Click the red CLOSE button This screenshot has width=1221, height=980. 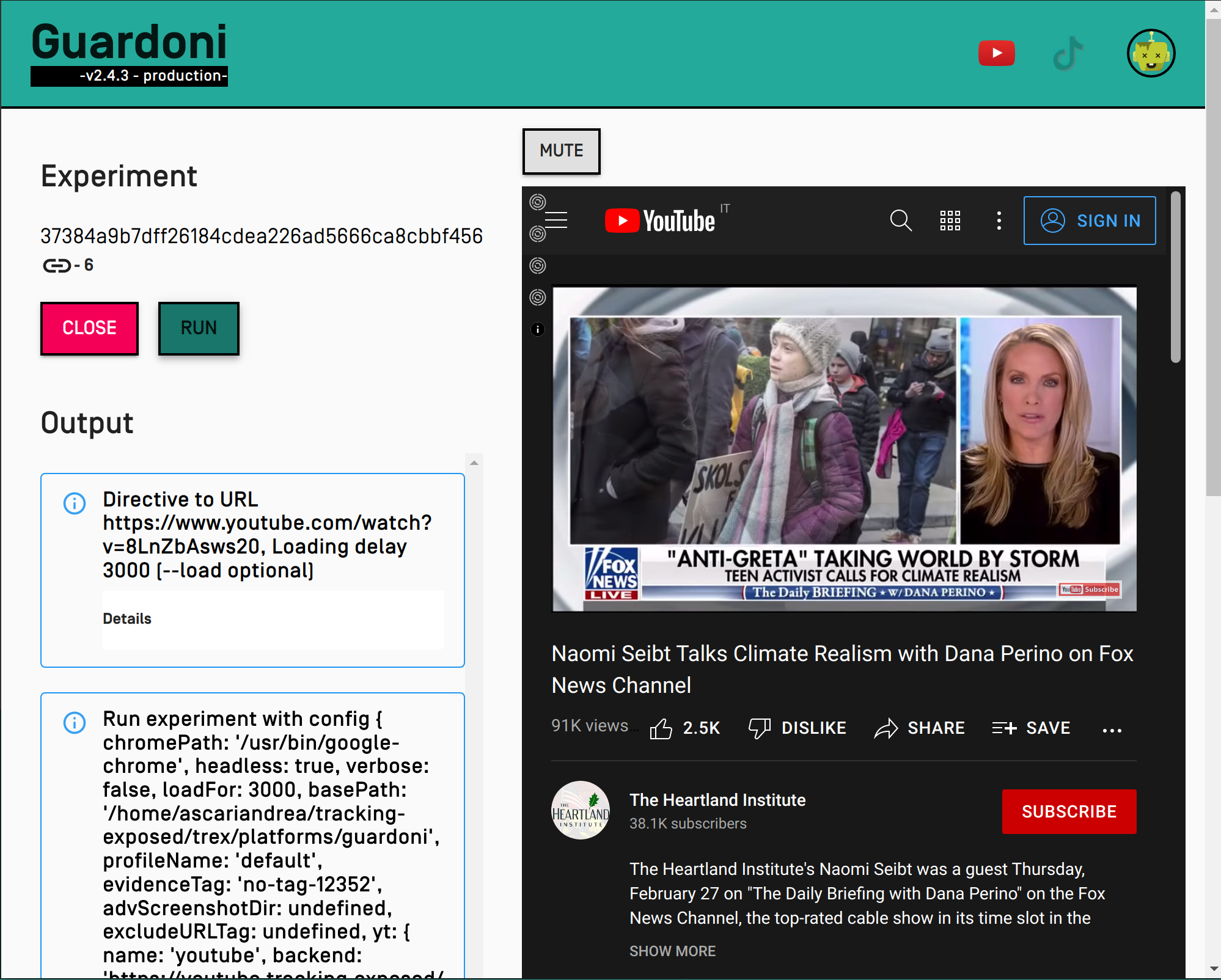[x=89, y=328]
